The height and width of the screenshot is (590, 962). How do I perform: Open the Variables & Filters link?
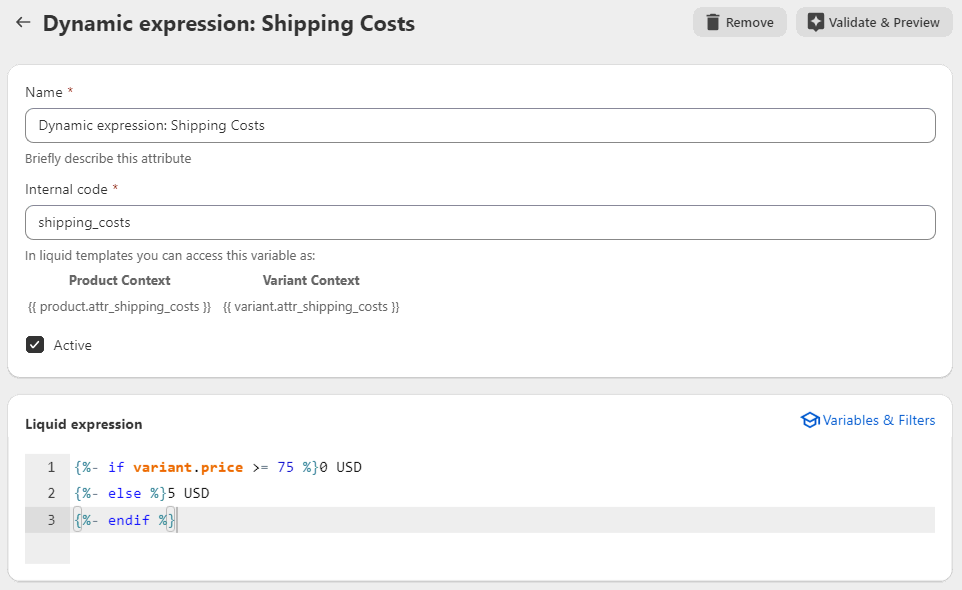[879, 420]
